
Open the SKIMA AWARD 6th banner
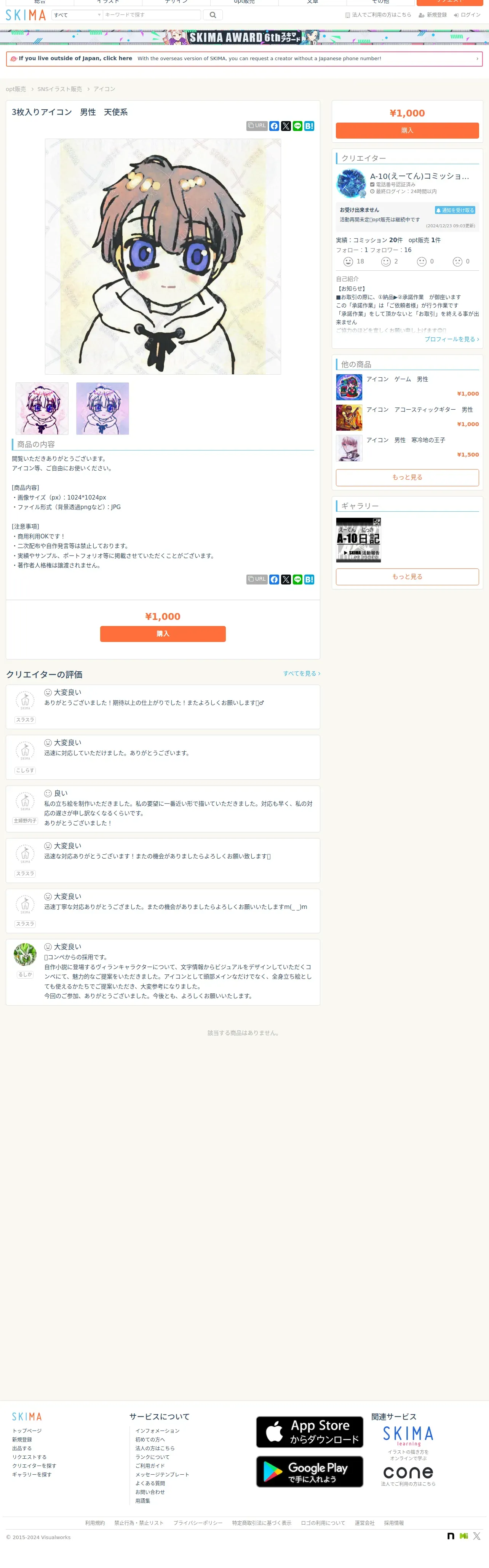pyautogui.click(x=244, y=37)
